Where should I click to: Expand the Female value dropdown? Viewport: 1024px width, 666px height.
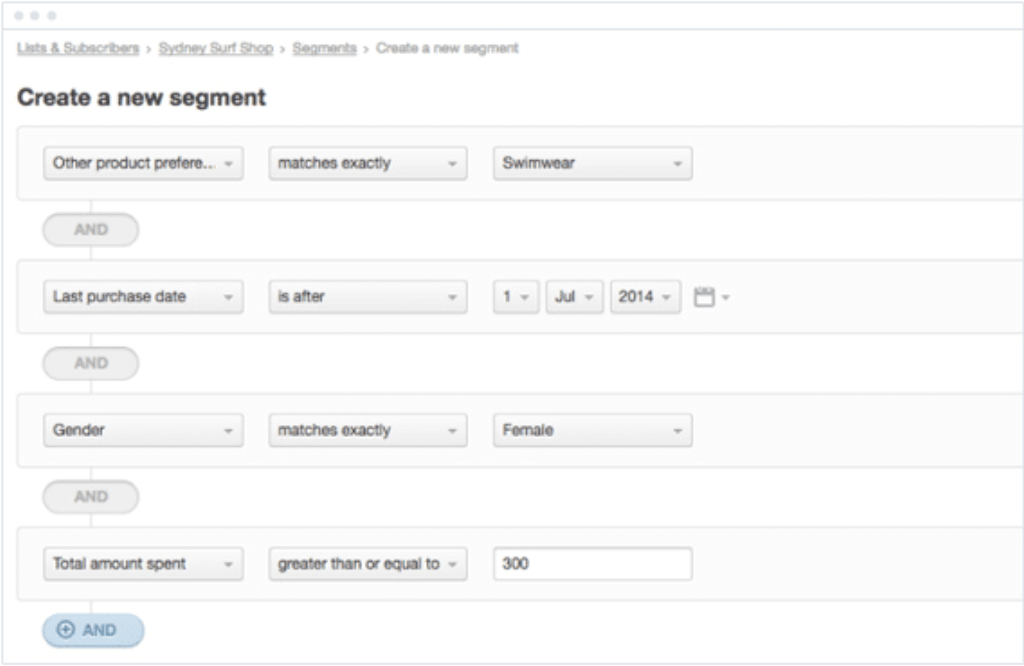[592, 430]
